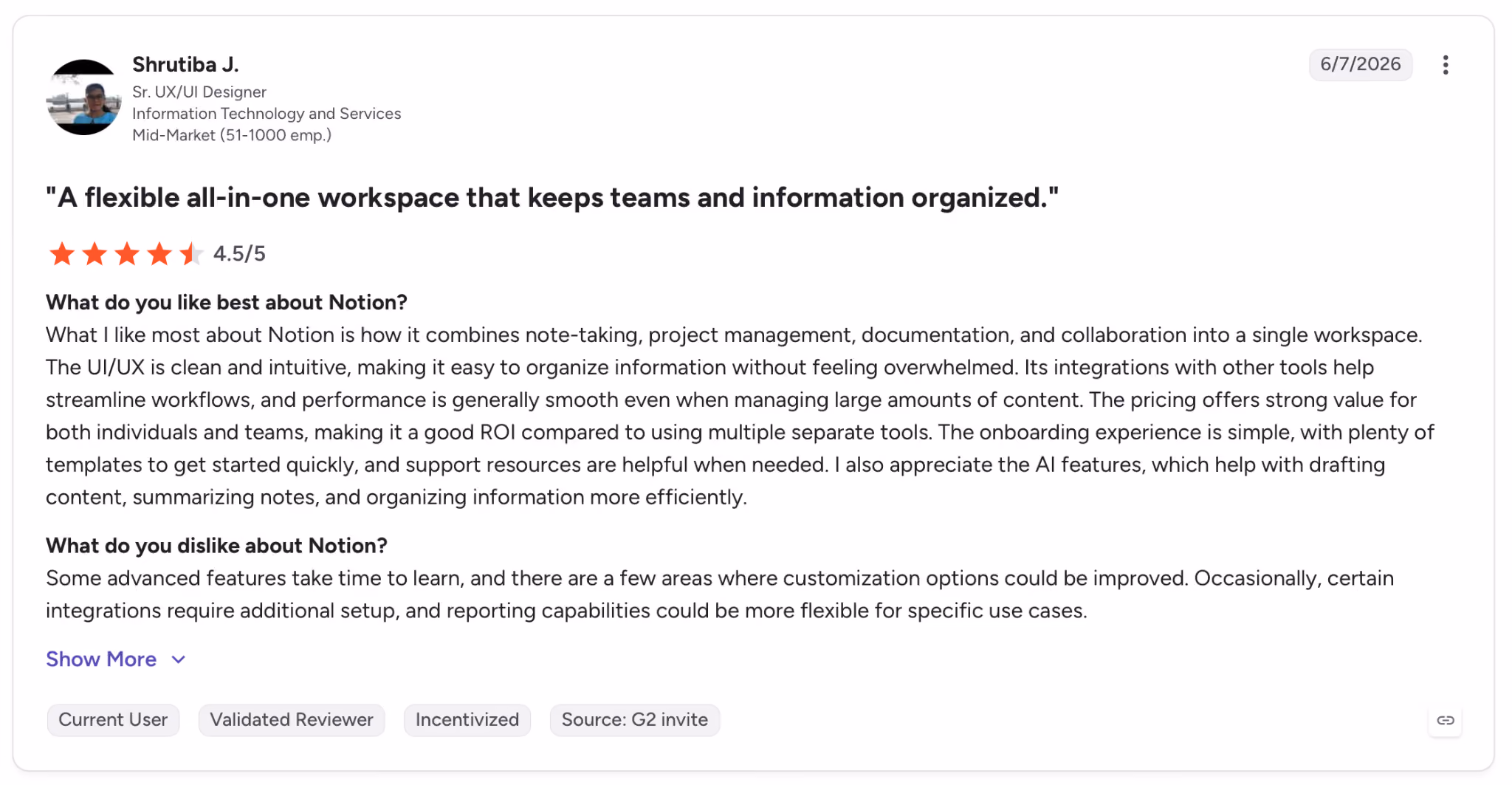Select the Source: G2 invite tag
This screenshot has width=1512, height=785.
(635, 720)
